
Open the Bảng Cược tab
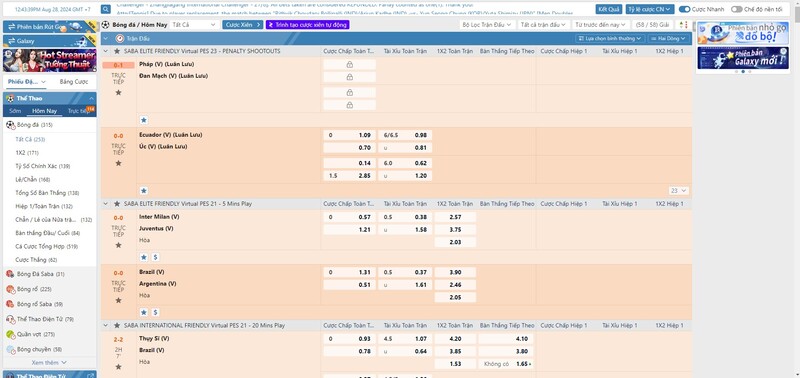(x=73, y=82)
